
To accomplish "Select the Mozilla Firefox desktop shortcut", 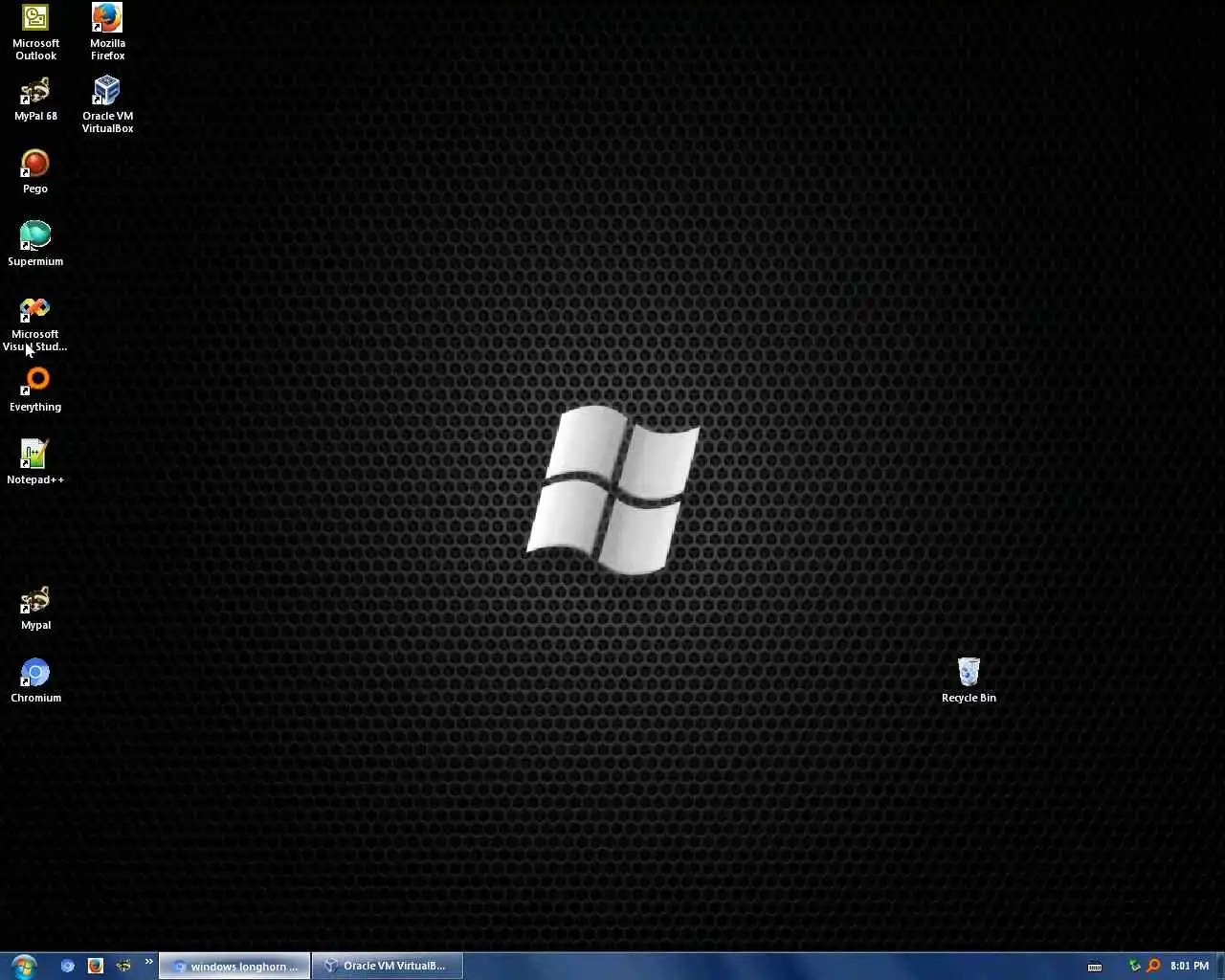I will (107, 32).
